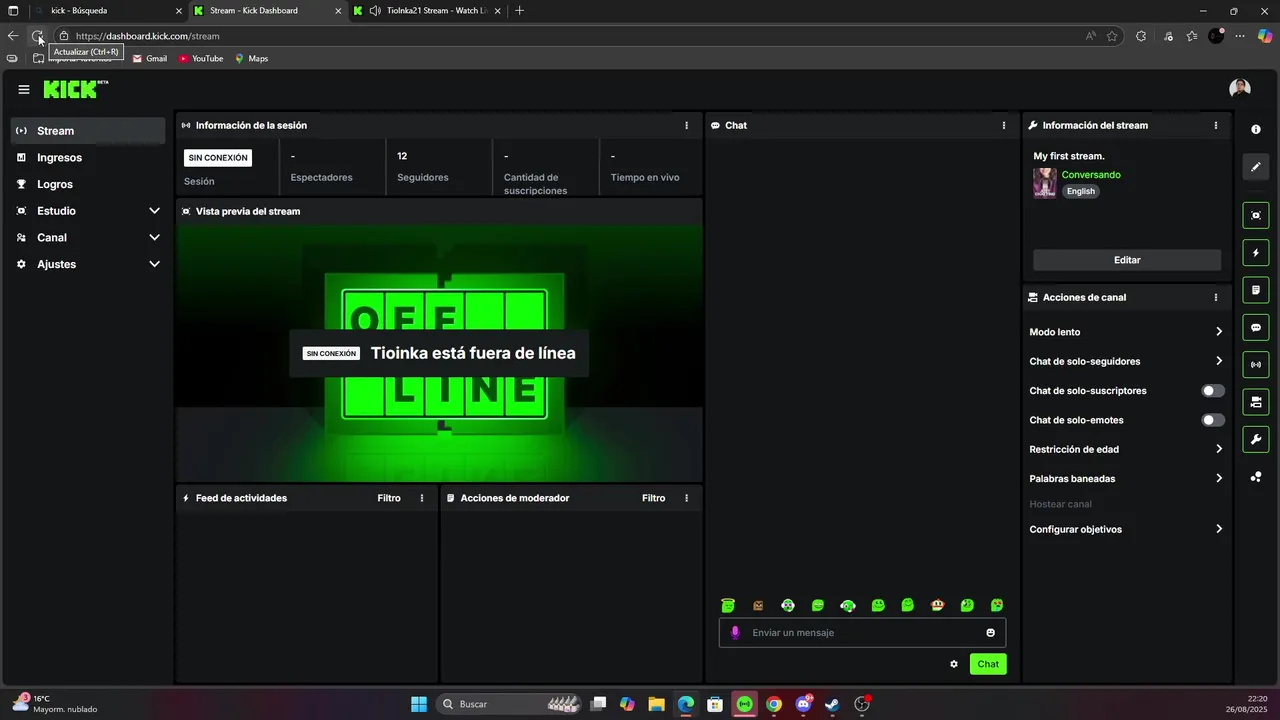
Task: Open options menu of Chat panel
Action: [x=1004, y=125]
